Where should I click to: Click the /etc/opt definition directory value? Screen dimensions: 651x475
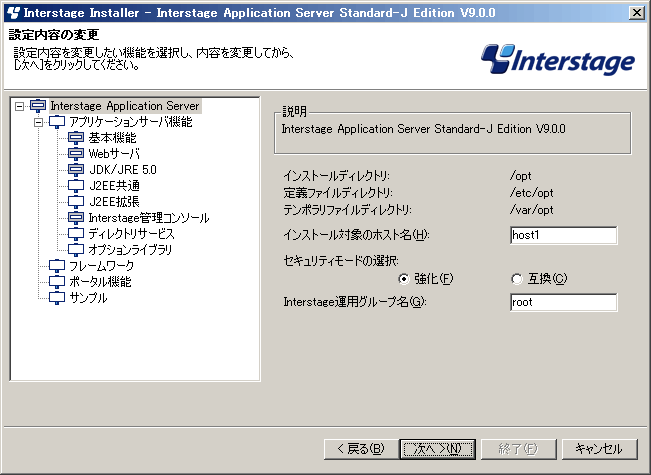531,193
